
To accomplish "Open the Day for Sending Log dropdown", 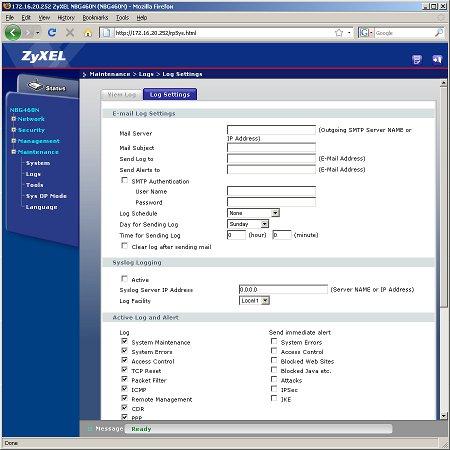I will coord(248,224).
